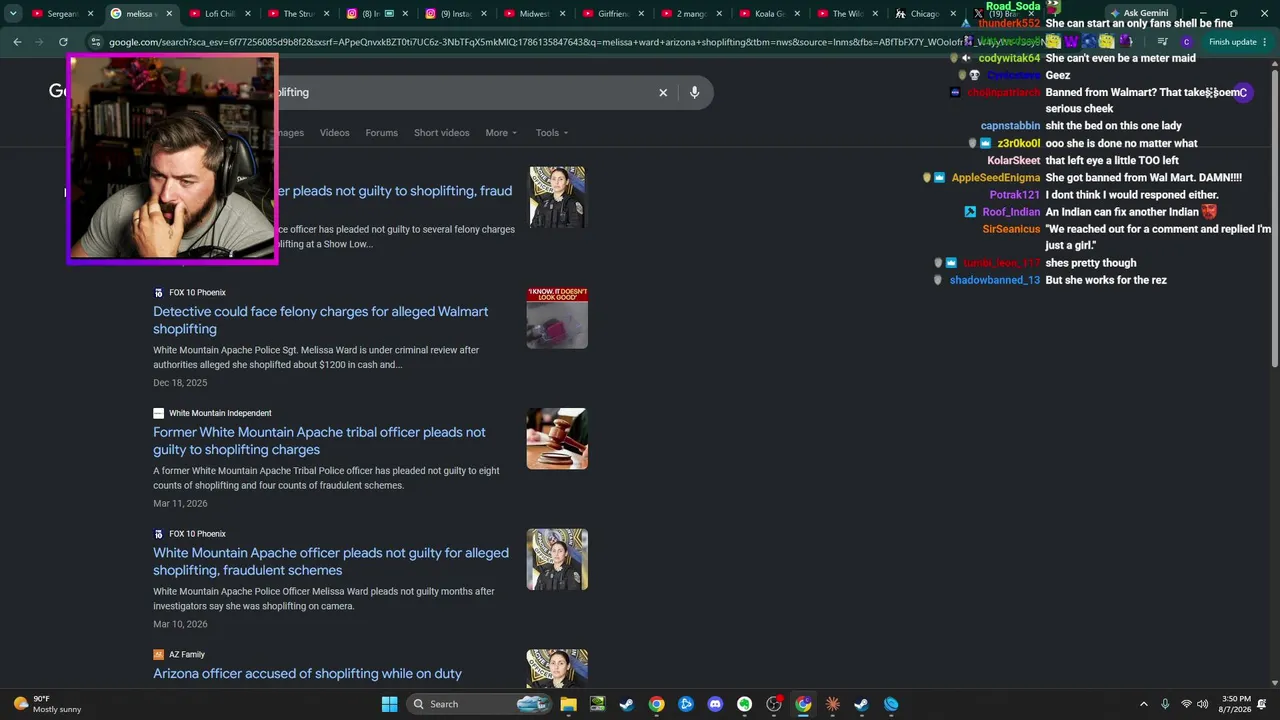1280x720 pixels.
Task: Open the volume speaker tray icon
Action: (x=1203, y=704)
